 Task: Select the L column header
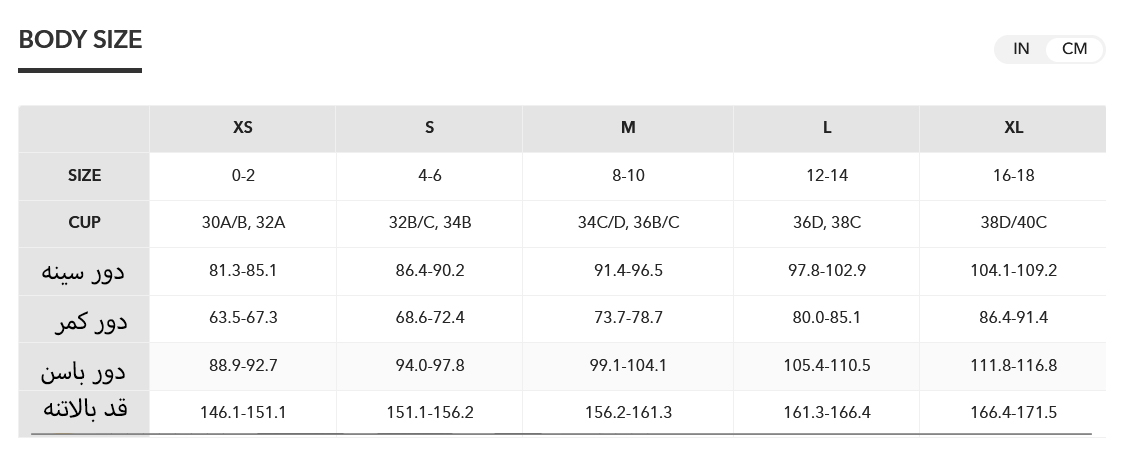point(827,128)
